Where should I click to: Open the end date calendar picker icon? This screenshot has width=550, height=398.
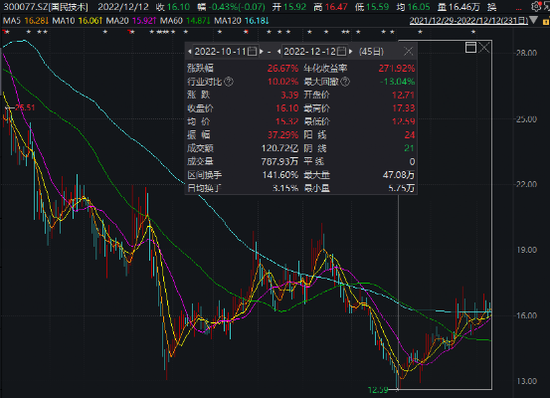click(x=342, y=52)
